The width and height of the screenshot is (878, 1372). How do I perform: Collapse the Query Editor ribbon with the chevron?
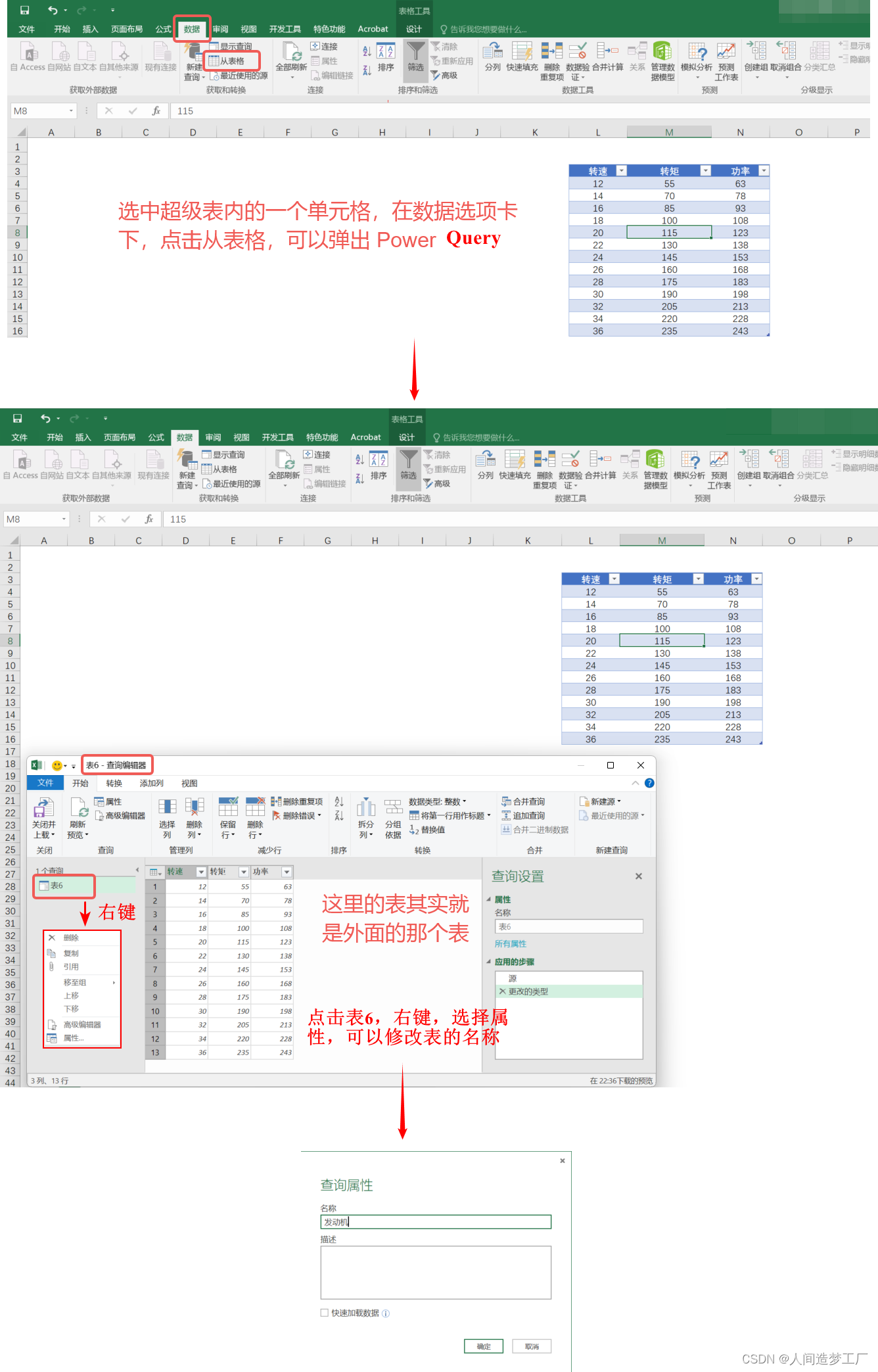[x=635, y=783]
